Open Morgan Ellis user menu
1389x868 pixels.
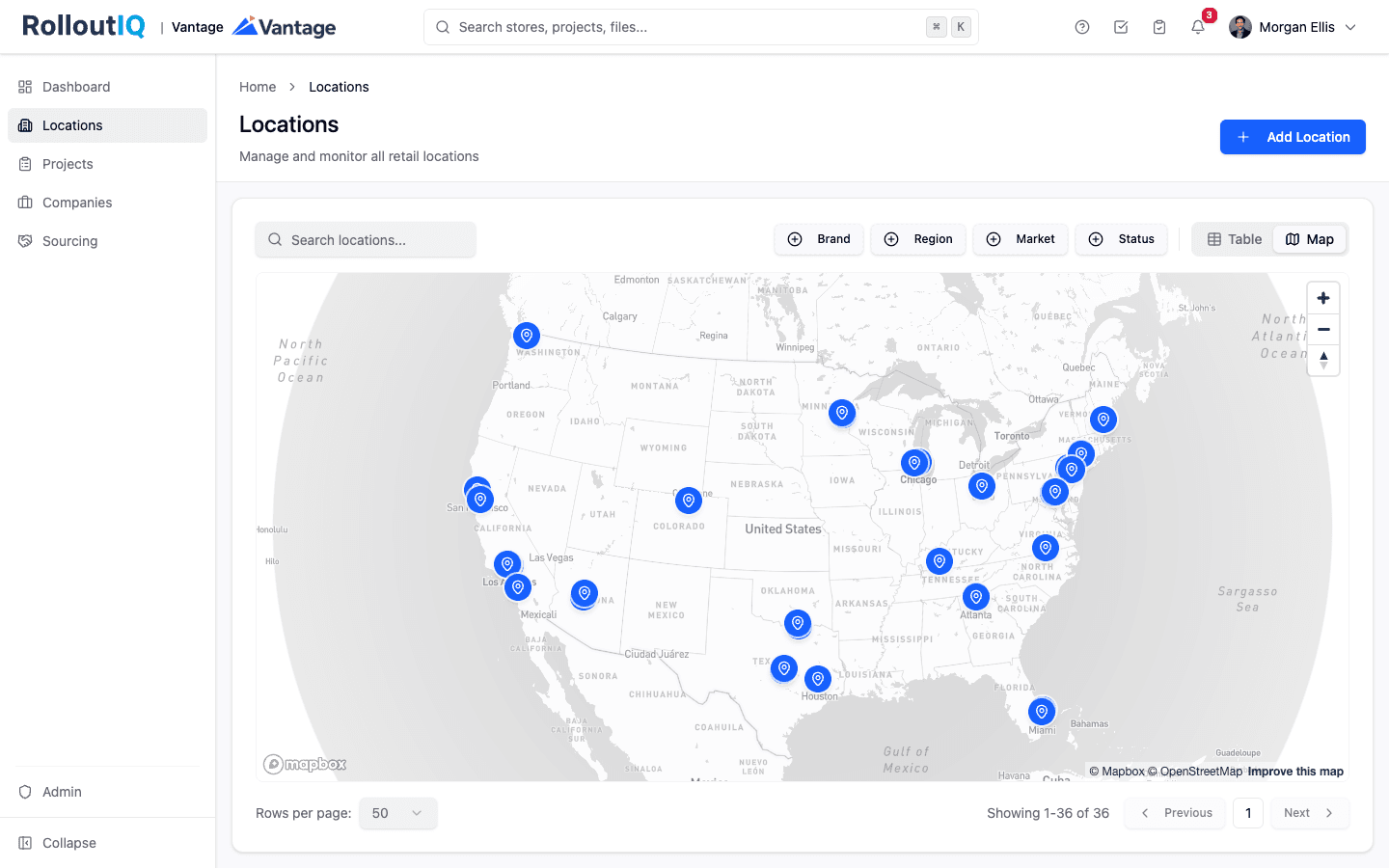click(1294, 27)
